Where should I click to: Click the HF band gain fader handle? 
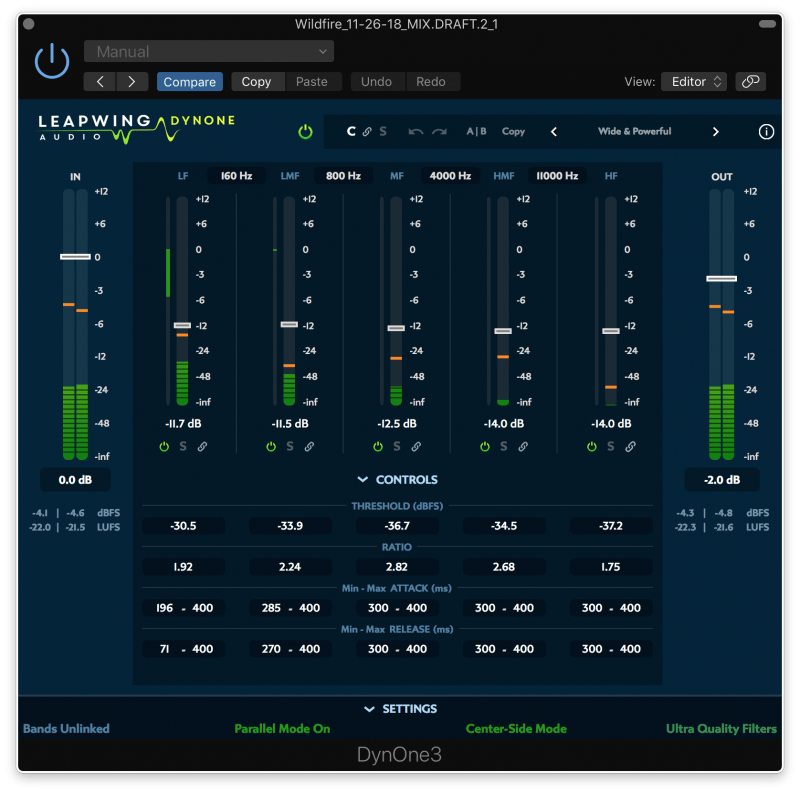(611, 331)
